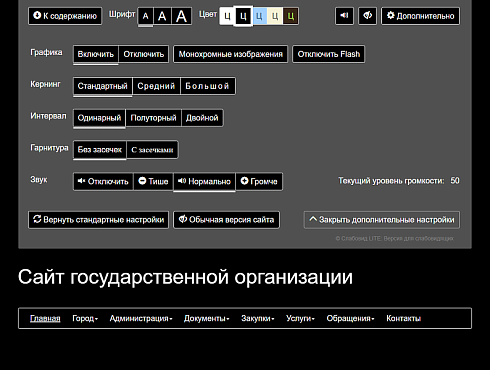Set line interval to Полуторный
490x370 pixels.
(x=153, y=118)
